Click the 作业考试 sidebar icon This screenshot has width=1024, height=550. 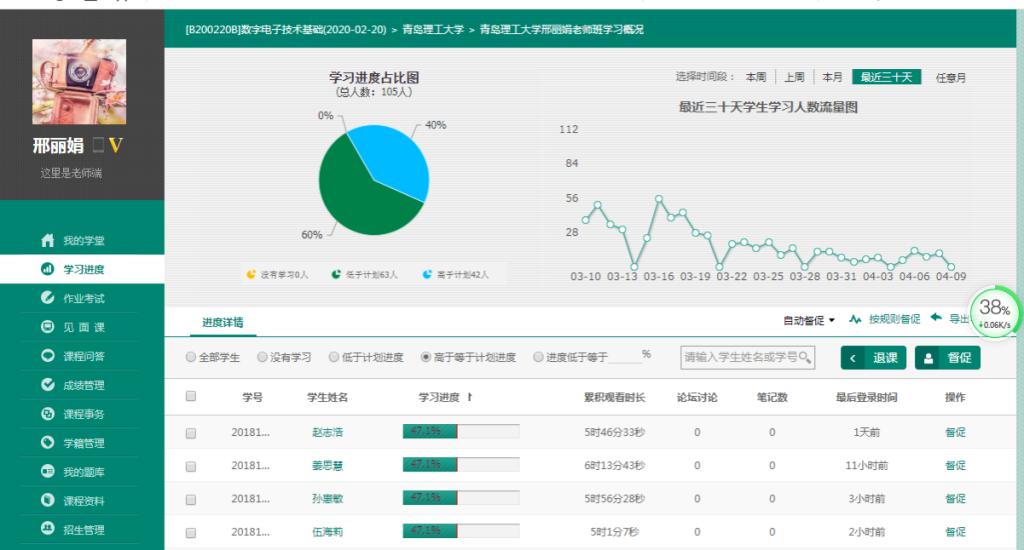click(x=46, y=298)
